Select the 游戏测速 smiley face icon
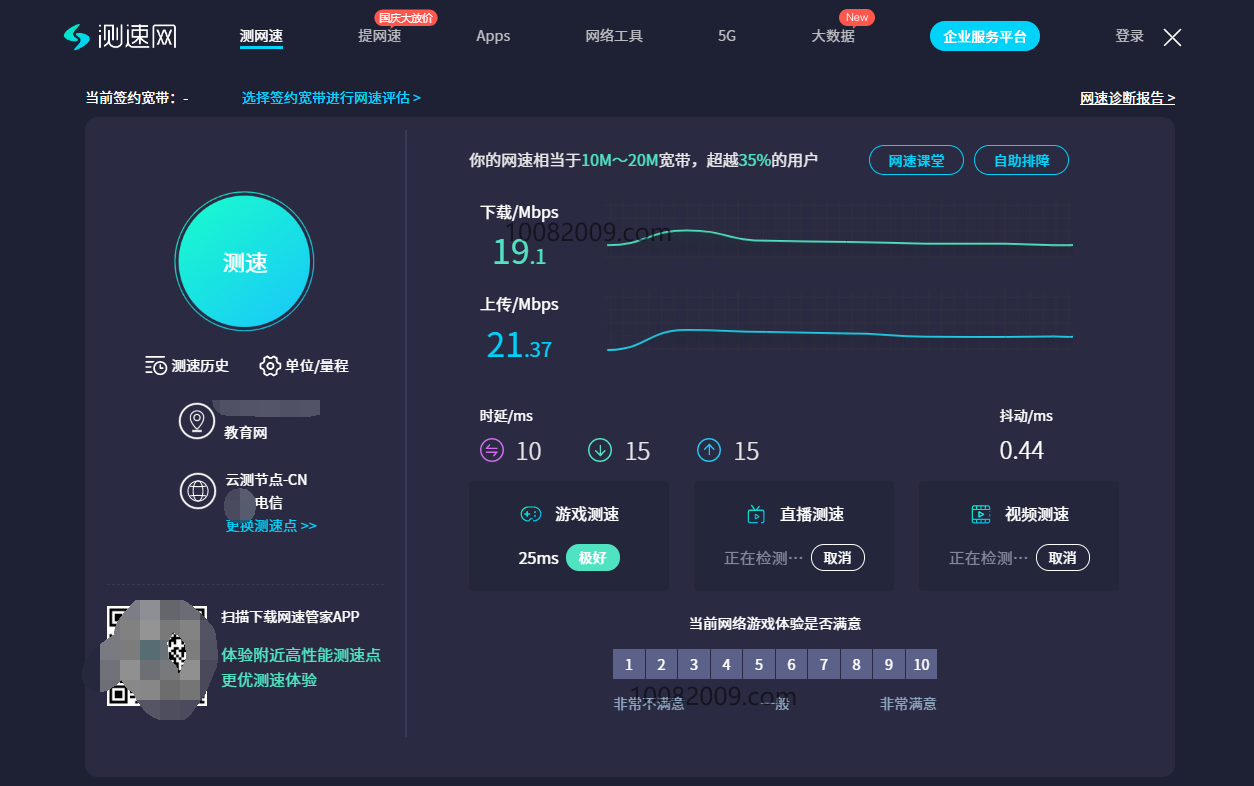 pos(529,514)
